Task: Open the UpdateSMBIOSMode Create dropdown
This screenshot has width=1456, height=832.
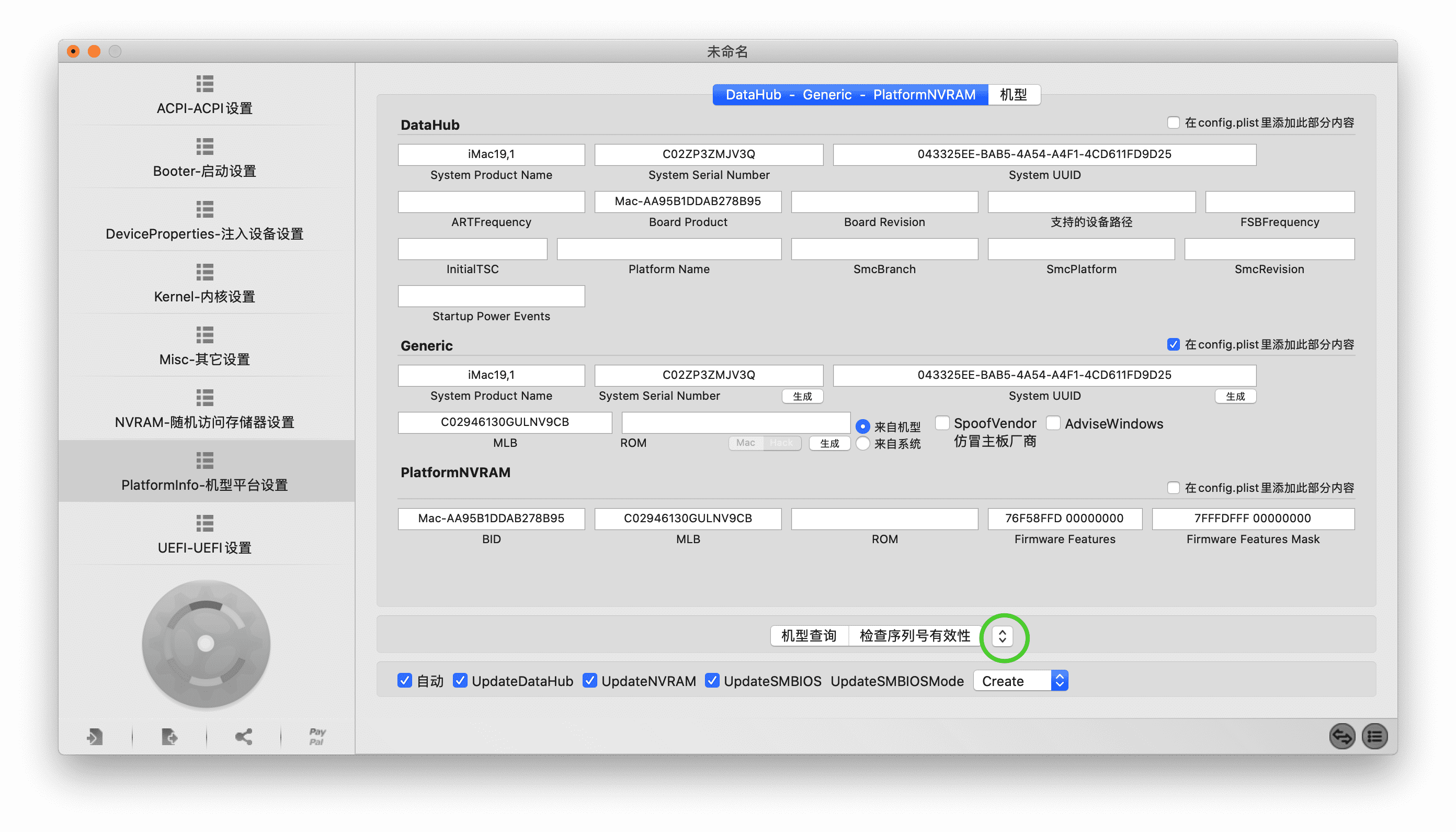Action: click(x=1020, y=681)
